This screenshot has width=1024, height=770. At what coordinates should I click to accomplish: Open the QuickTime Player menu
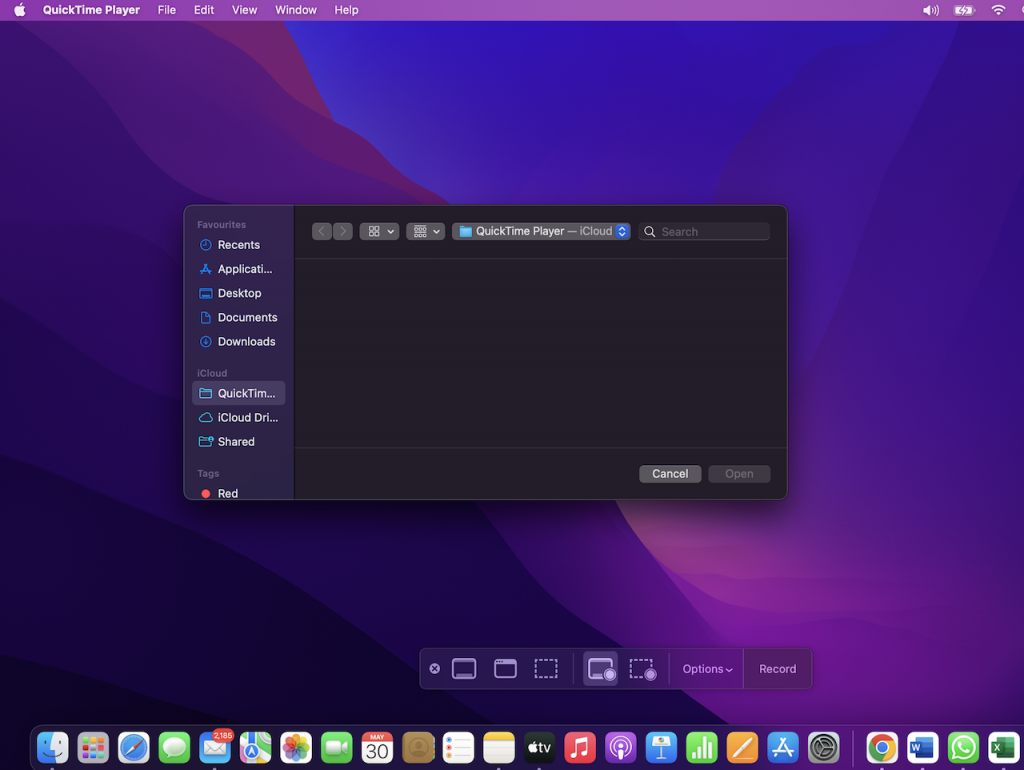pyautogui.click(x=91, y=10)
